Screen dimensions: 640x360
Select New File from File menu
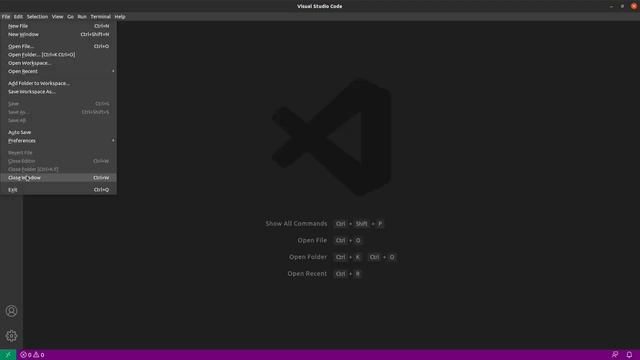(58, 26)
